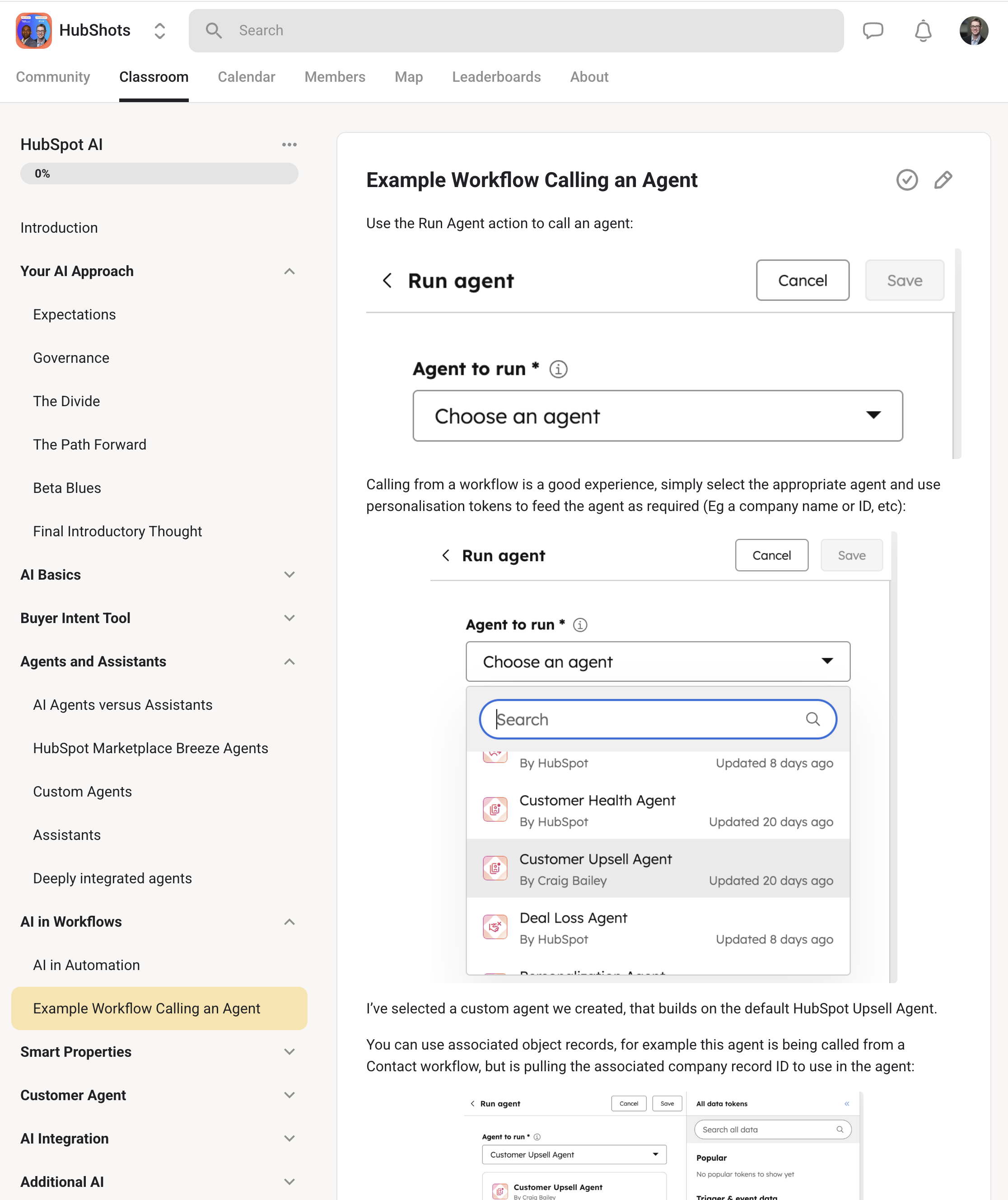Click the 0% course progress bar

click(159, 174)
